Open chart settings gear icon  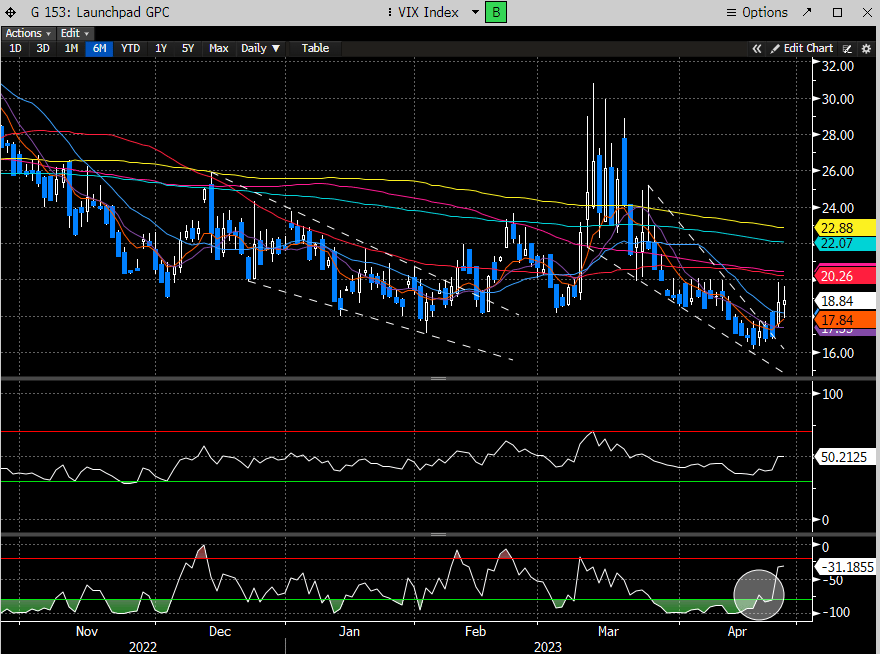[x=866, y=48]
